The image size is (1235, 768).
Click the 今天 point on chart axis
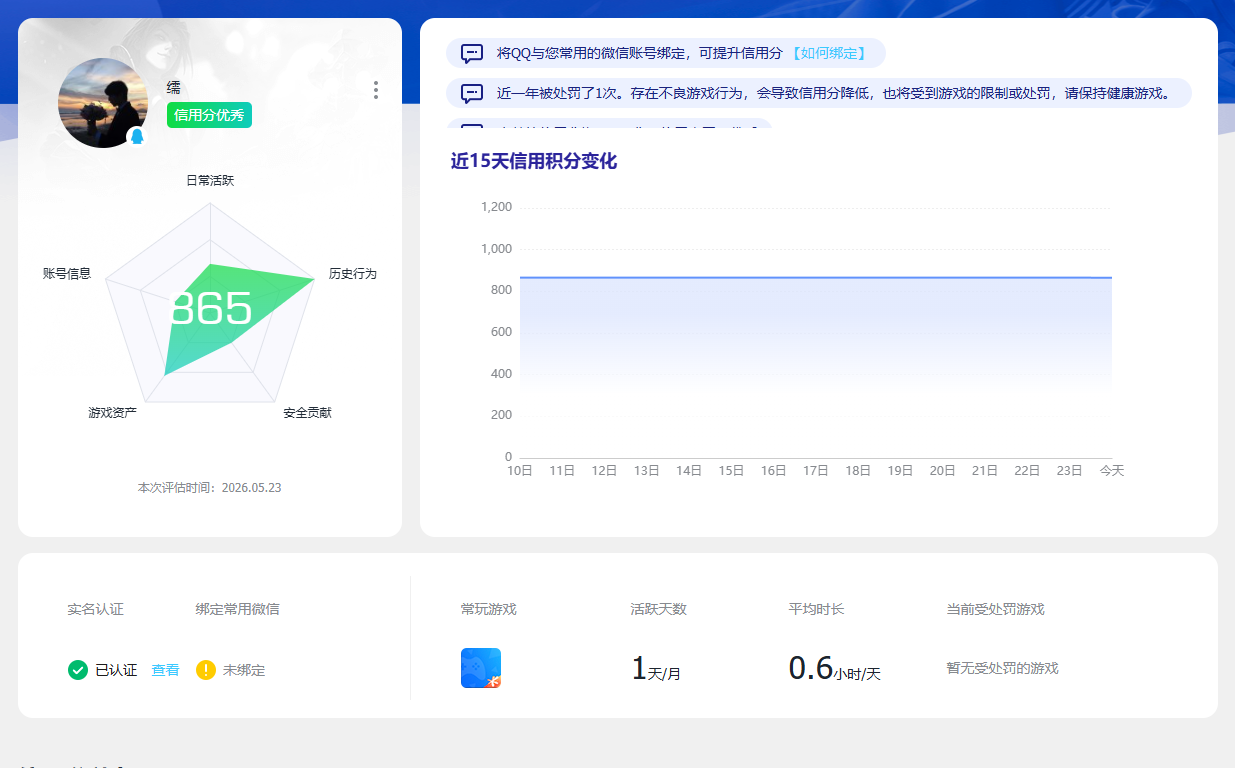click(x=1112, y=470)
